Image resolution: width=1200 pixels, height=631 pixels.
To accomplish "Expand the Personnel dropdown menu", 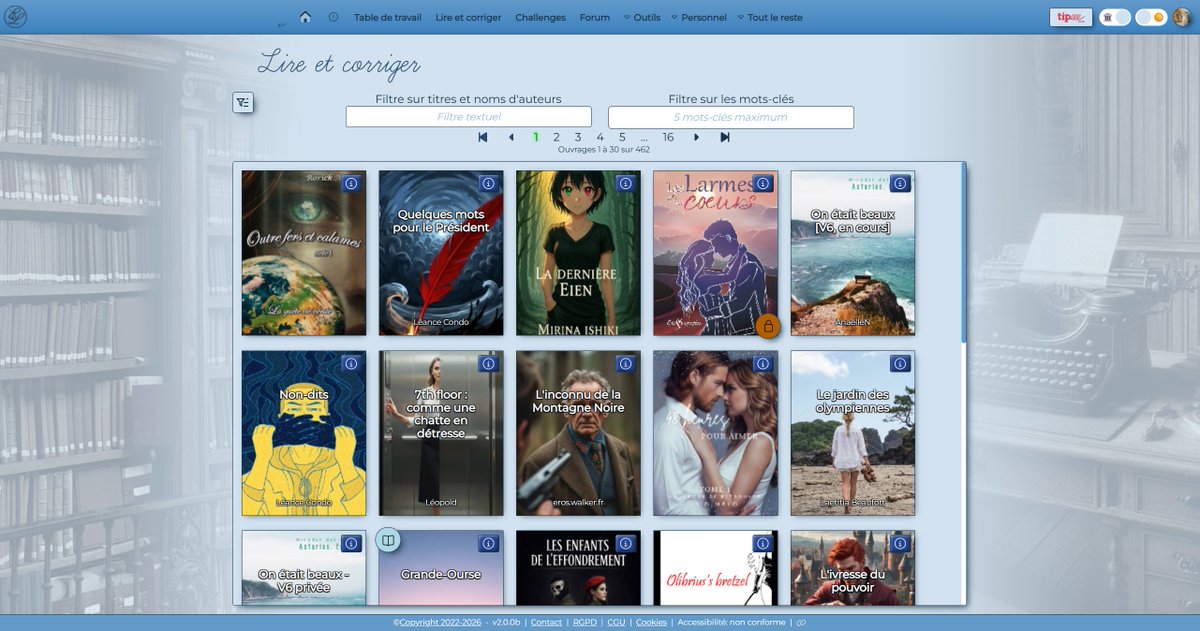I will pos(699,17).
